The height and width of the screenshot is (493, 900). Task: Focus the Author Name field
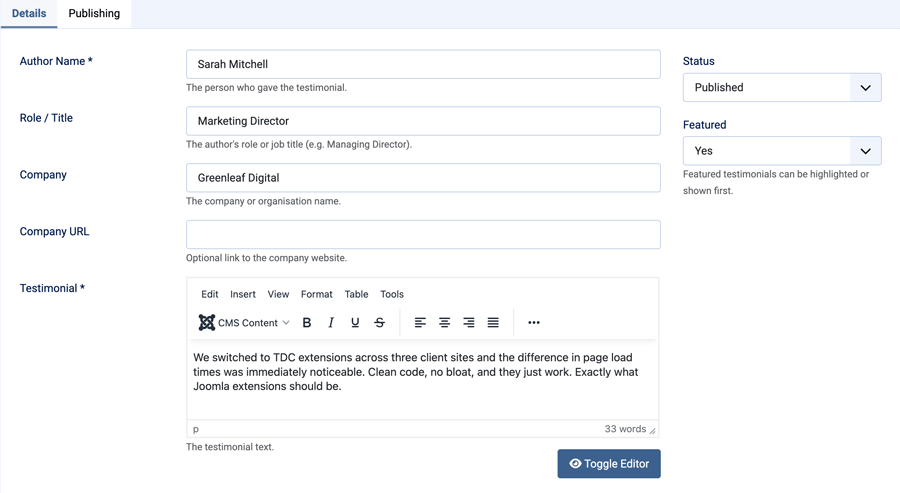[423, 64]
